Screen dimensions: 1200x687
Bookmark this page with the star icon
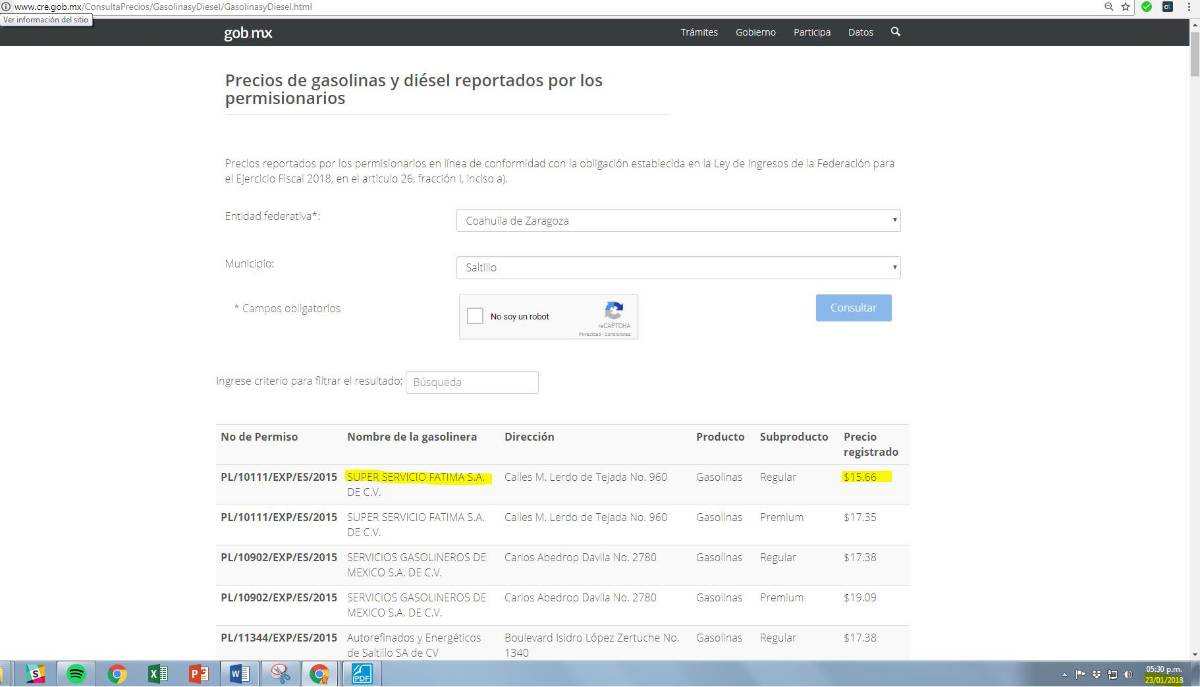[x=1125, y=6]
